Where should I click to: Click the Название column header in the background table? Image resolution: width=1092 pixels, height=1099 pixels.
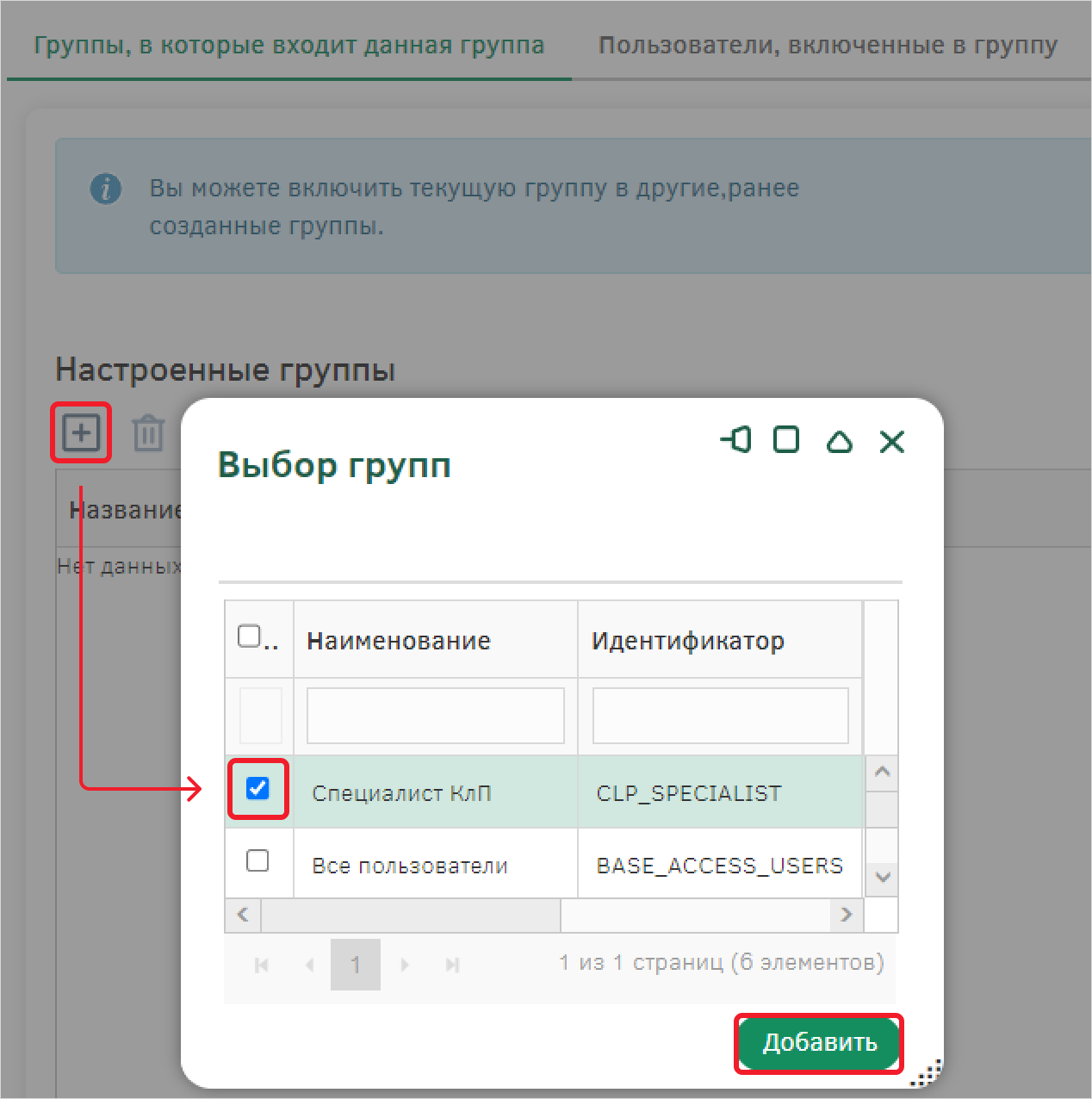(x=125, y=510)
